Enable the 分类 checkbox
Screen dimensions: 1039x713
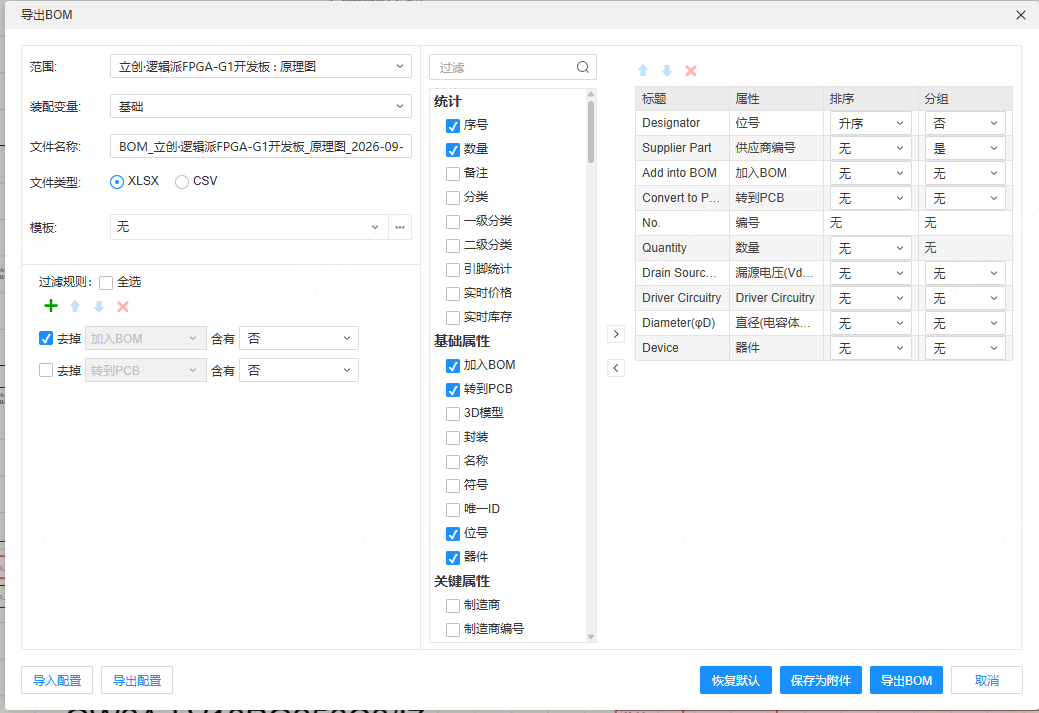tap(453, 197)
